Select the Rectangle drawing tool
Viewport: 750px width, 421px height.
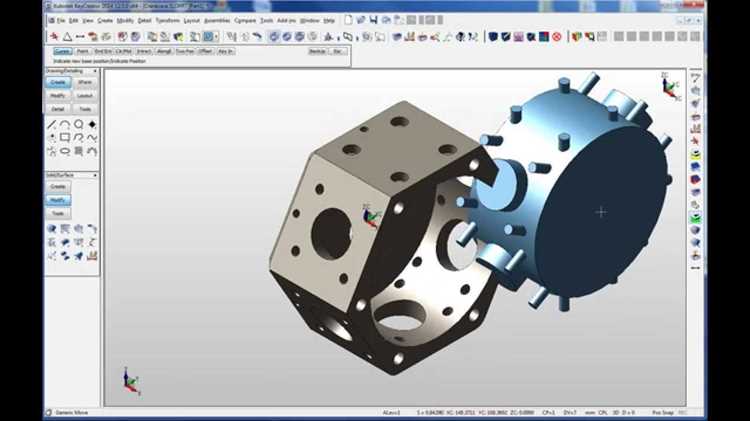coord(65,138)
